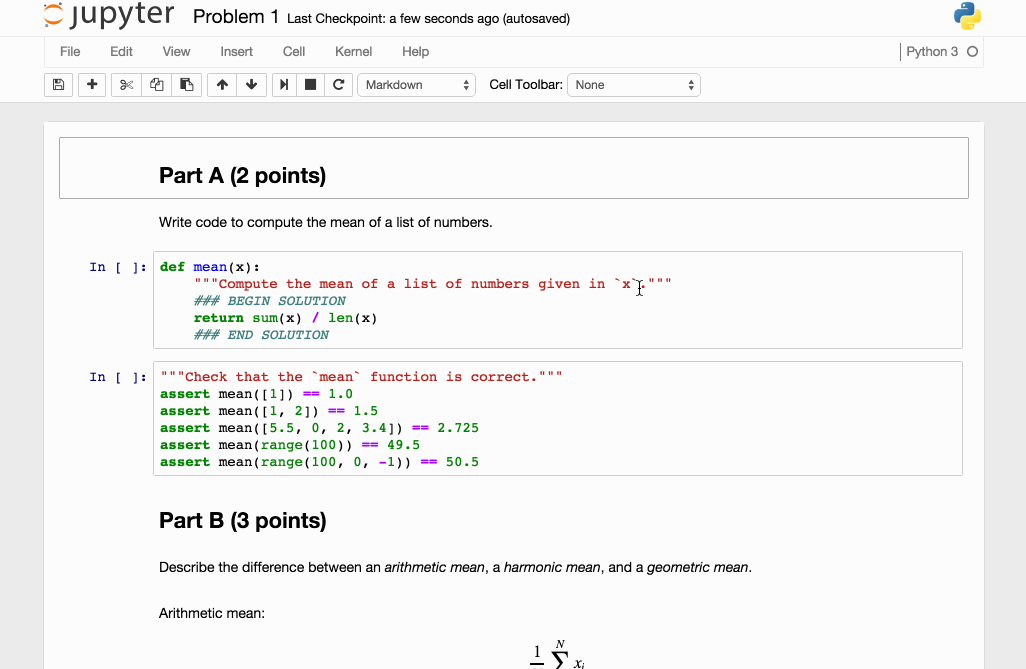1026x669 pixels.
Task: Copy the selected cell using the copy icon
Action: point(156,85)
